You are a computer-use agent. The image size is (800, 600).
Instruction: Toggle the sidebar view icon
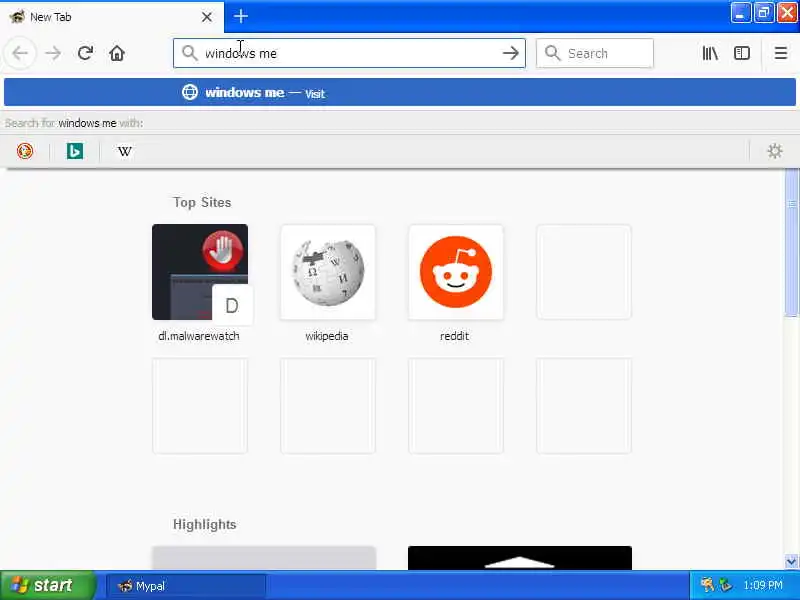pos(742,53)
